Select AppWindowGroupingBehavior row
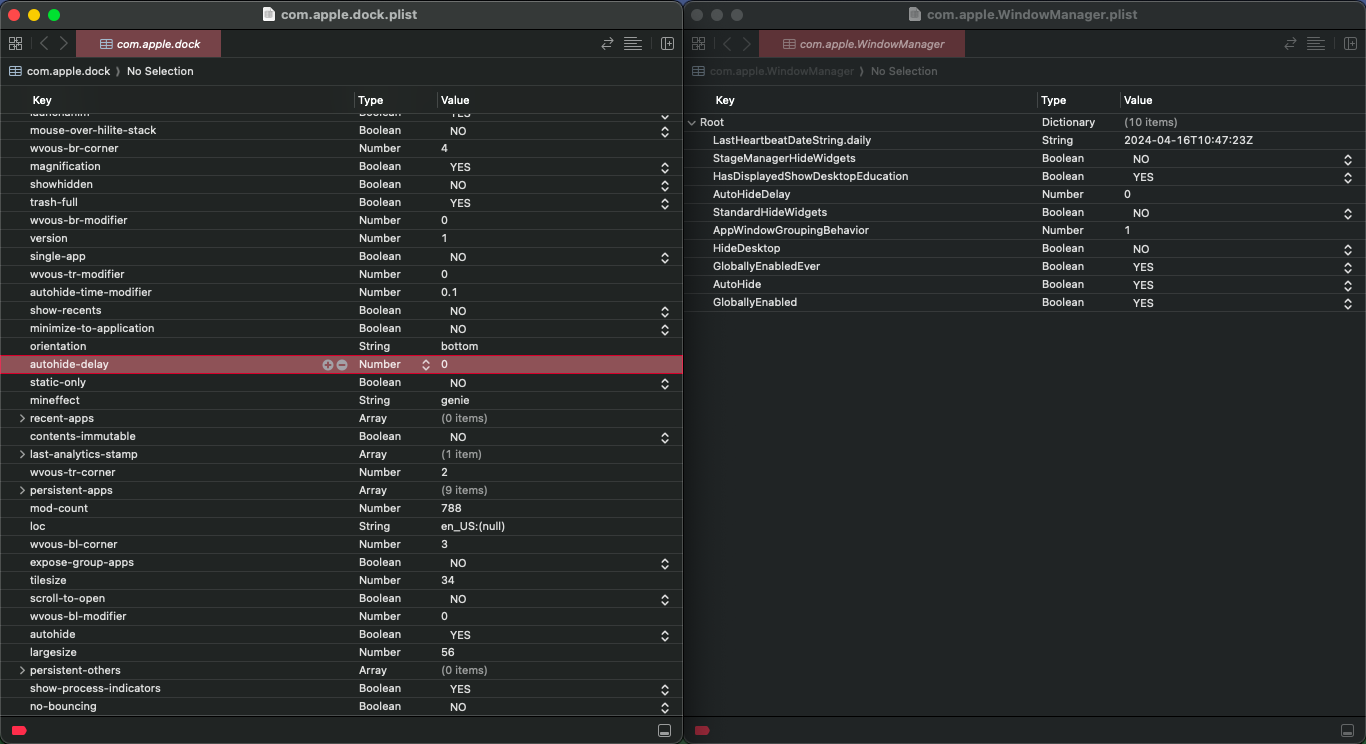 [x=1024, y=230]
